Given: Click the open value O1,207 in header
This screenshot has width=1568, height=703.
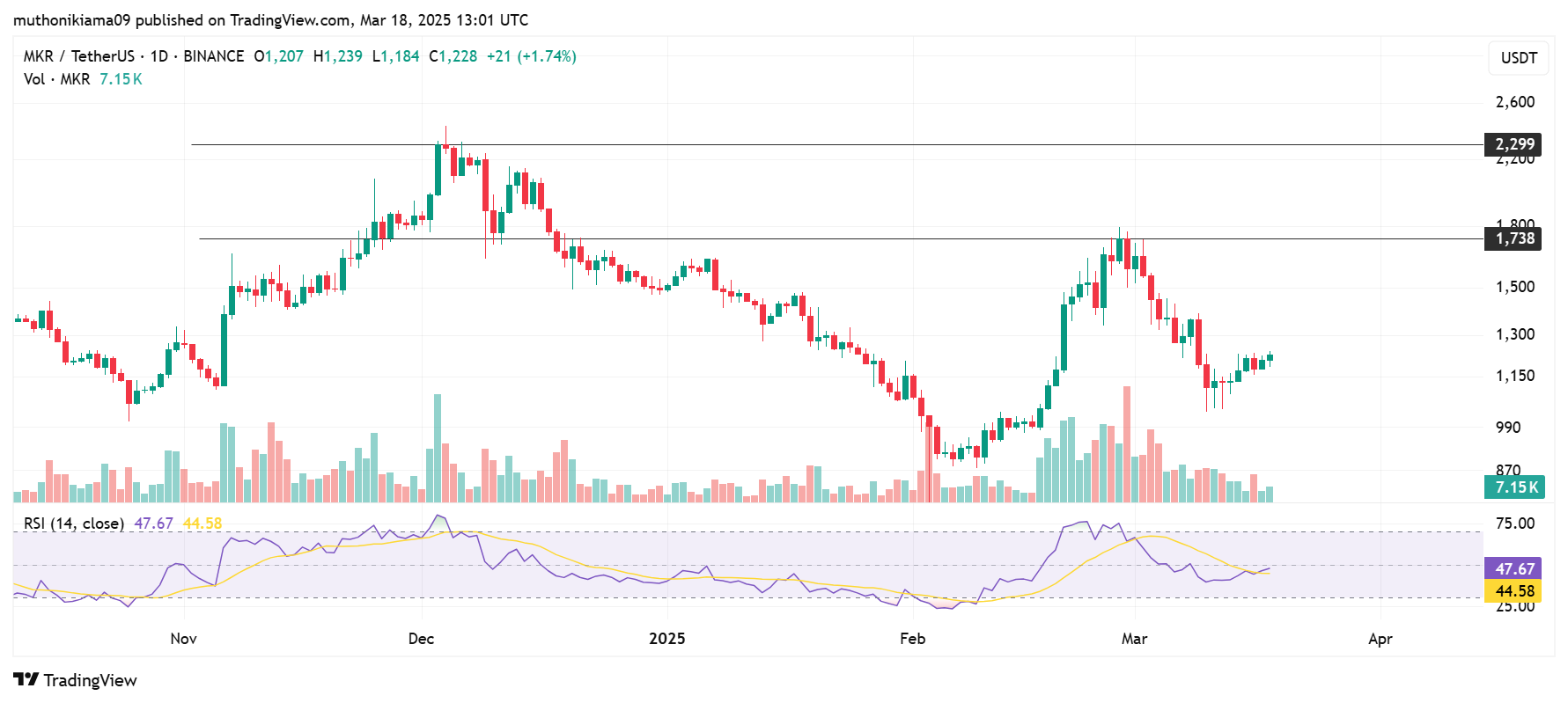Looking at the screenshot, I should click(x=278, y=56).
